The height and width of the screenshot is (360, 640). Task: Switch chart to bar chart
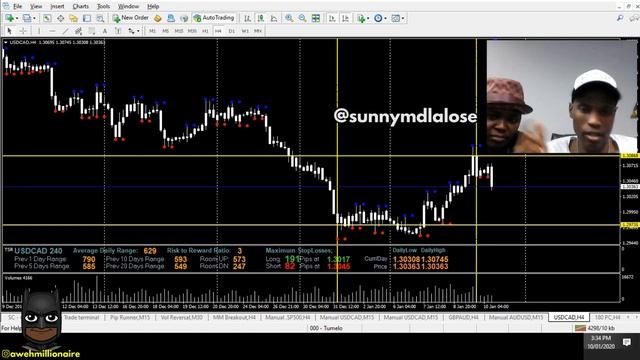[247, 18]
